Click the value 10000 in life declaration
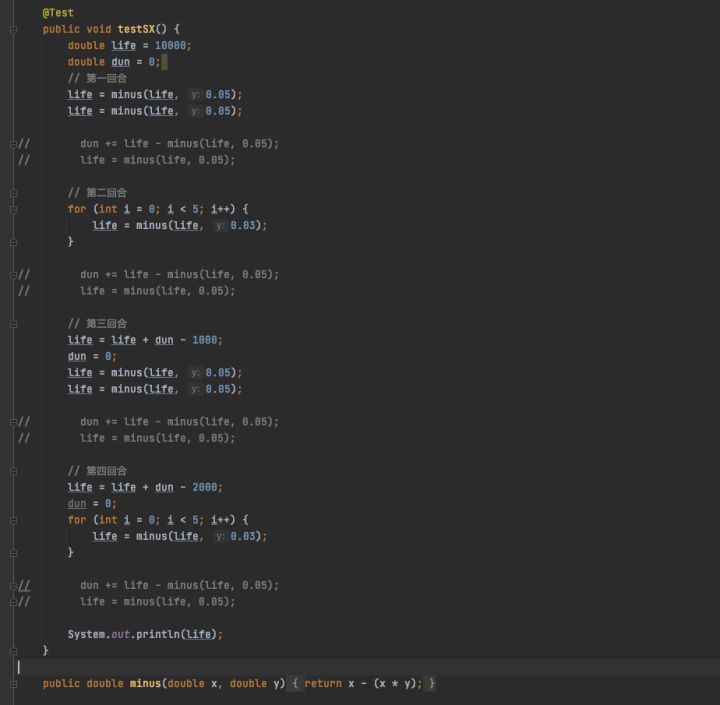720x705 pixels. [x=170, y=45]
